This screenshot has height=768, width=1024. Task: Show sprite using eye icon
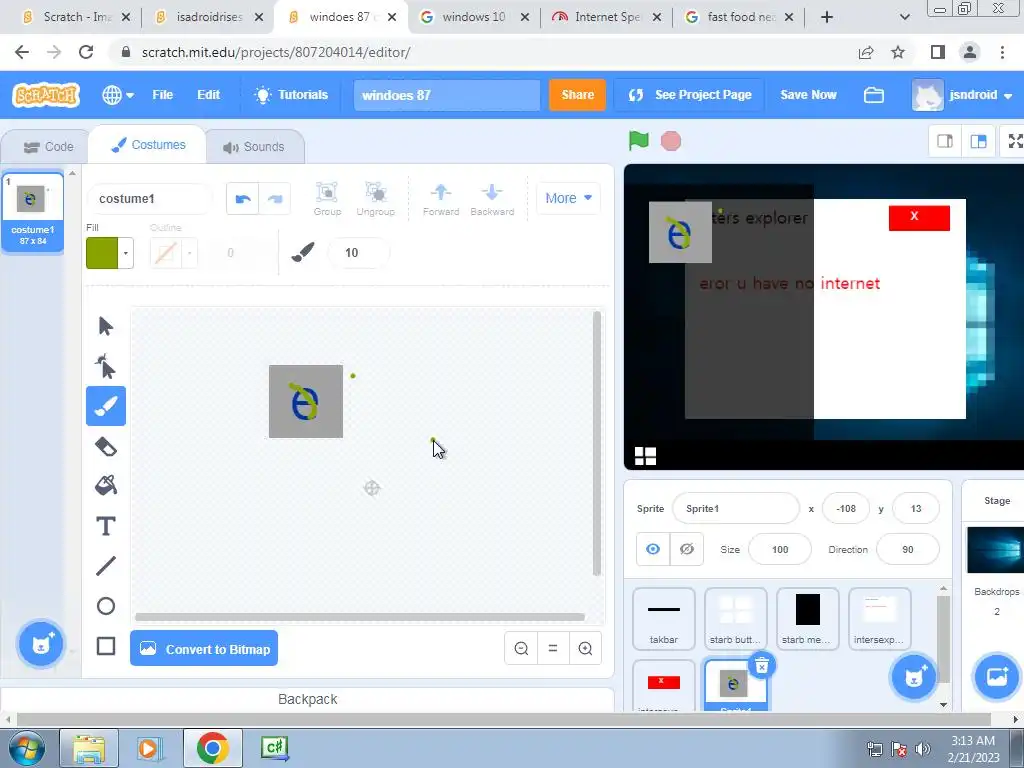tap(653, 549)
